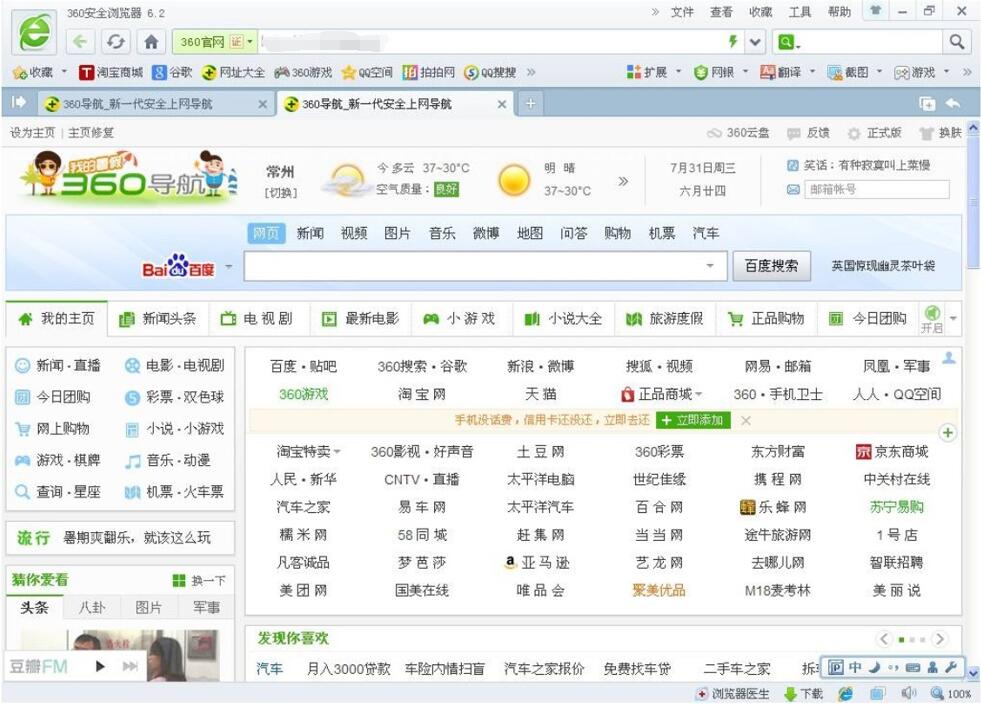This screenshot has width=981, height=704.
Task: Open 浏览器医生 in status bar
Action: pyautogui.click(x=733, y=693)
